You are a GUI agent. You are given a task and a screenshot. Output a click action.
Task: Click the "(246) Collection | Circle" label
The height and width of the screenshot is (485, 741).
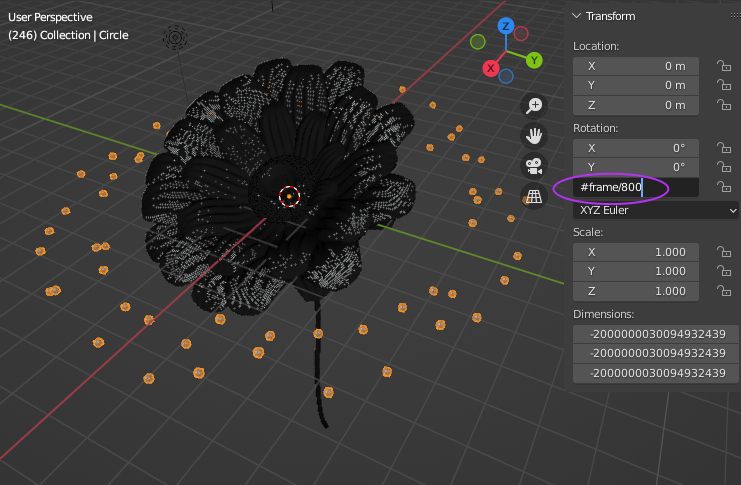click(x=68, y=35)
